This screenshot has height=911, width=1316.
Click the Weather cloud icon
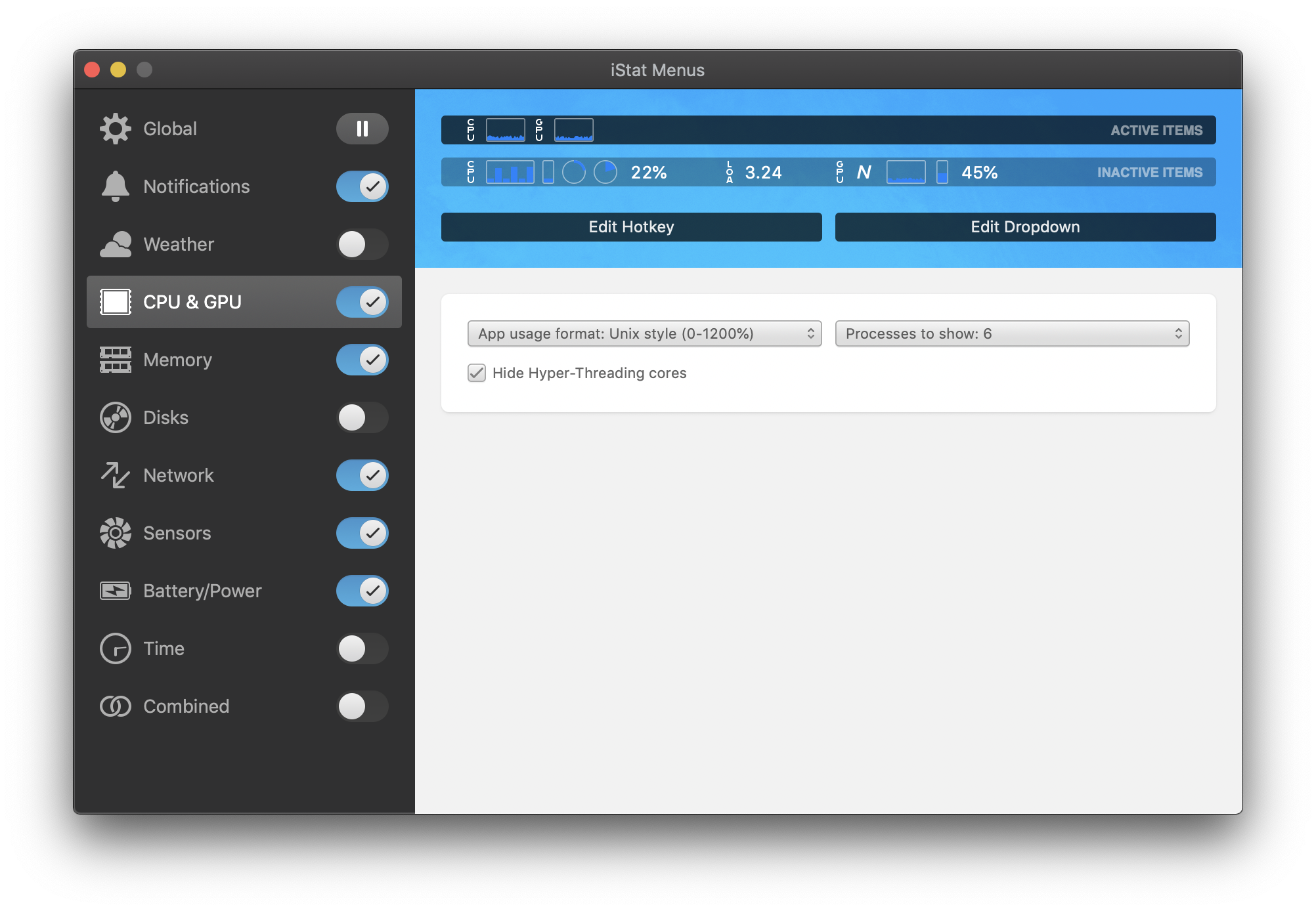[x=116, y=244]
